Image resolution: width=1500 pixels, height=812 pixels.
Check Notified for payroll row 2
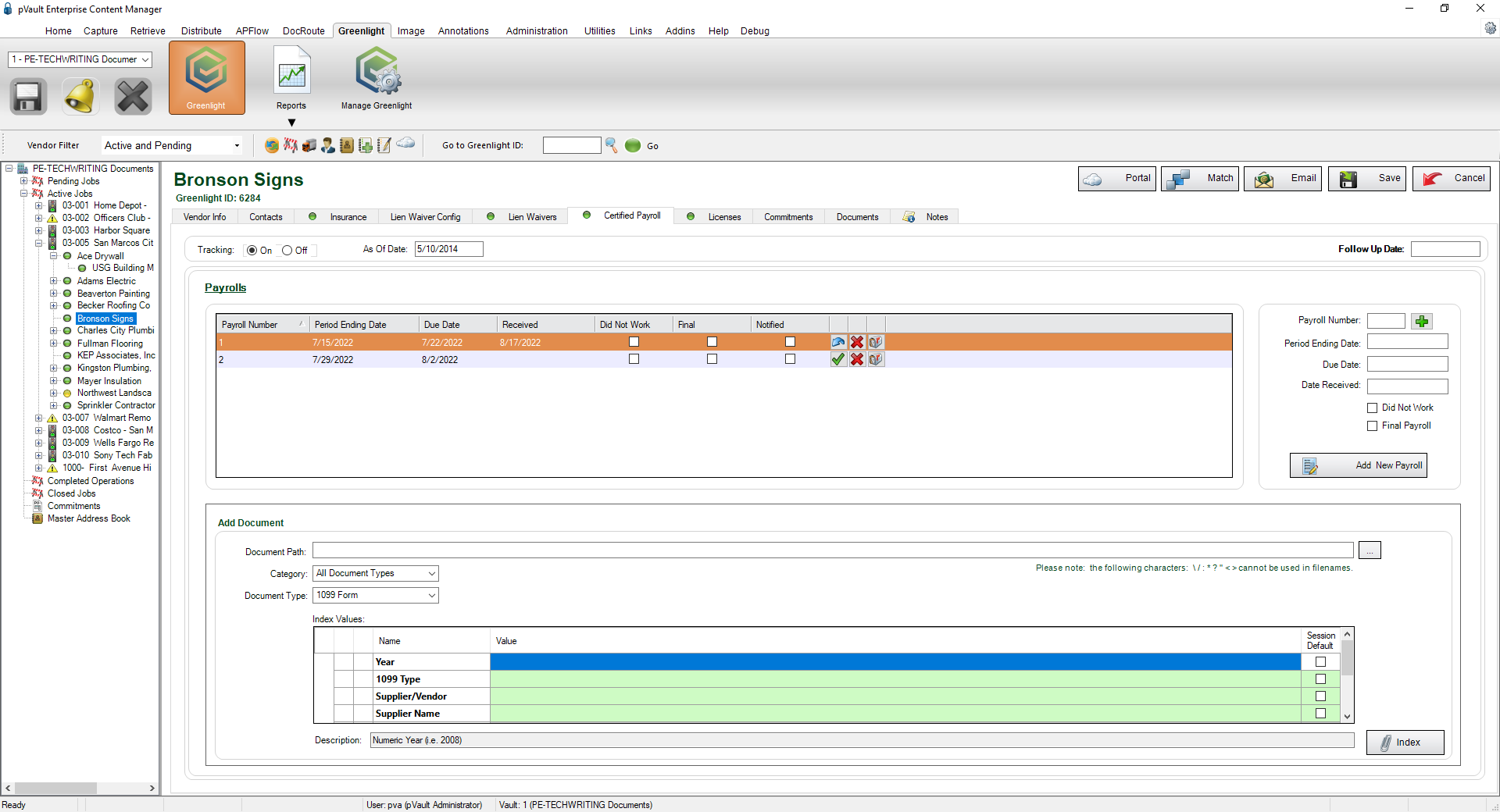tap(790, 359)
